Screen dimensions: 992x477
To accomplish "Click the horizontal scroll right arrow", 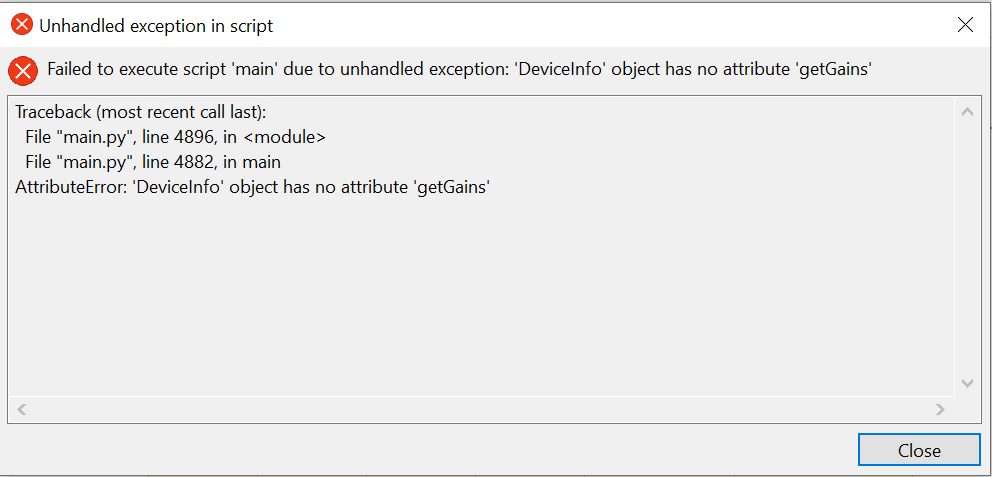I will coord(940,409).
